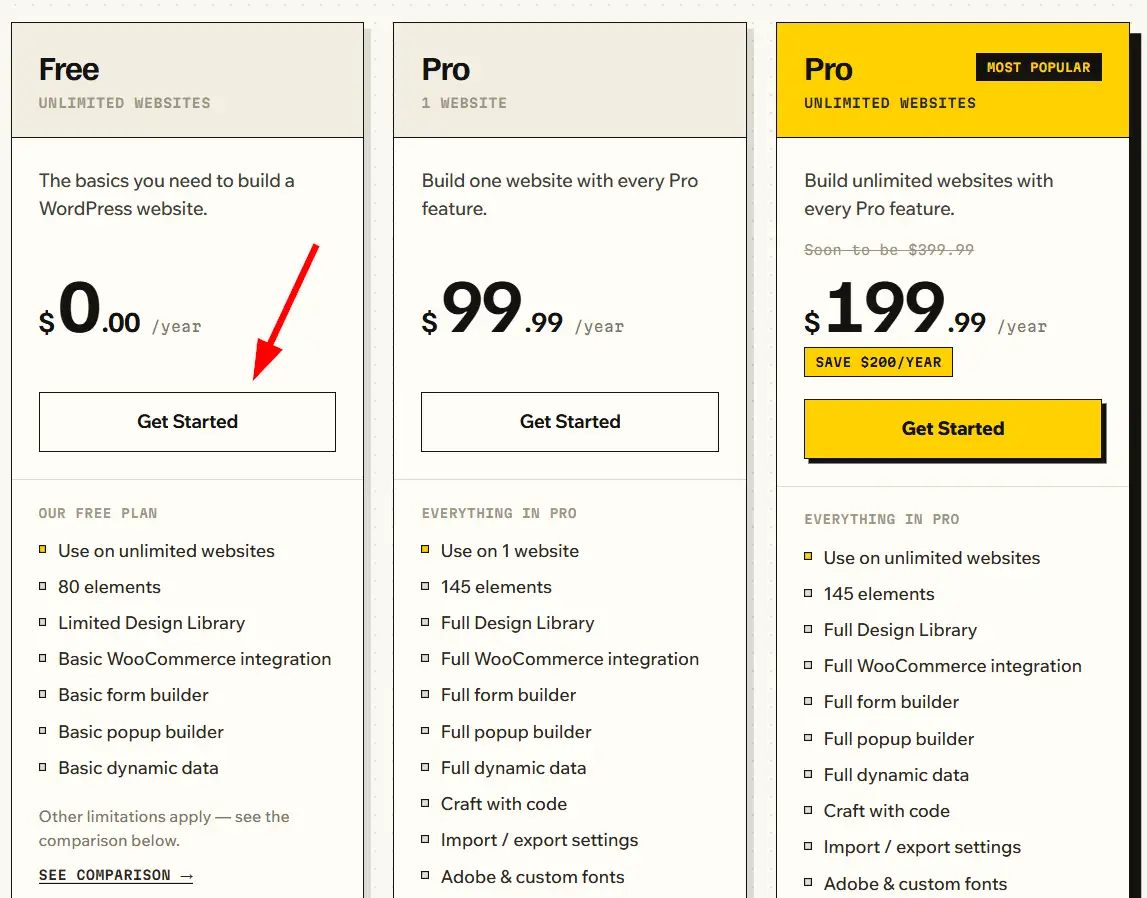Click Import / export settings in middle plan

(x=539, y=840)
